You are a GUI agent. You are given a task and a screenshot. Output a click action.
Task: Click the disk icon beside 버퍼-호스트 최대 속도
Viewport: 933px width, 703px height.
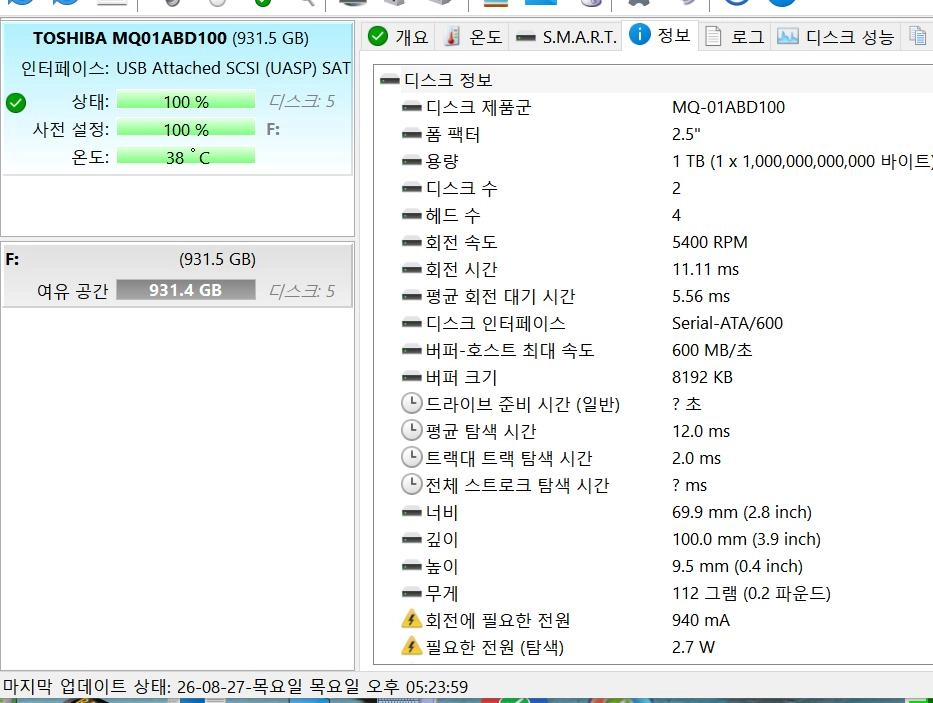click(x=411, y=351)
